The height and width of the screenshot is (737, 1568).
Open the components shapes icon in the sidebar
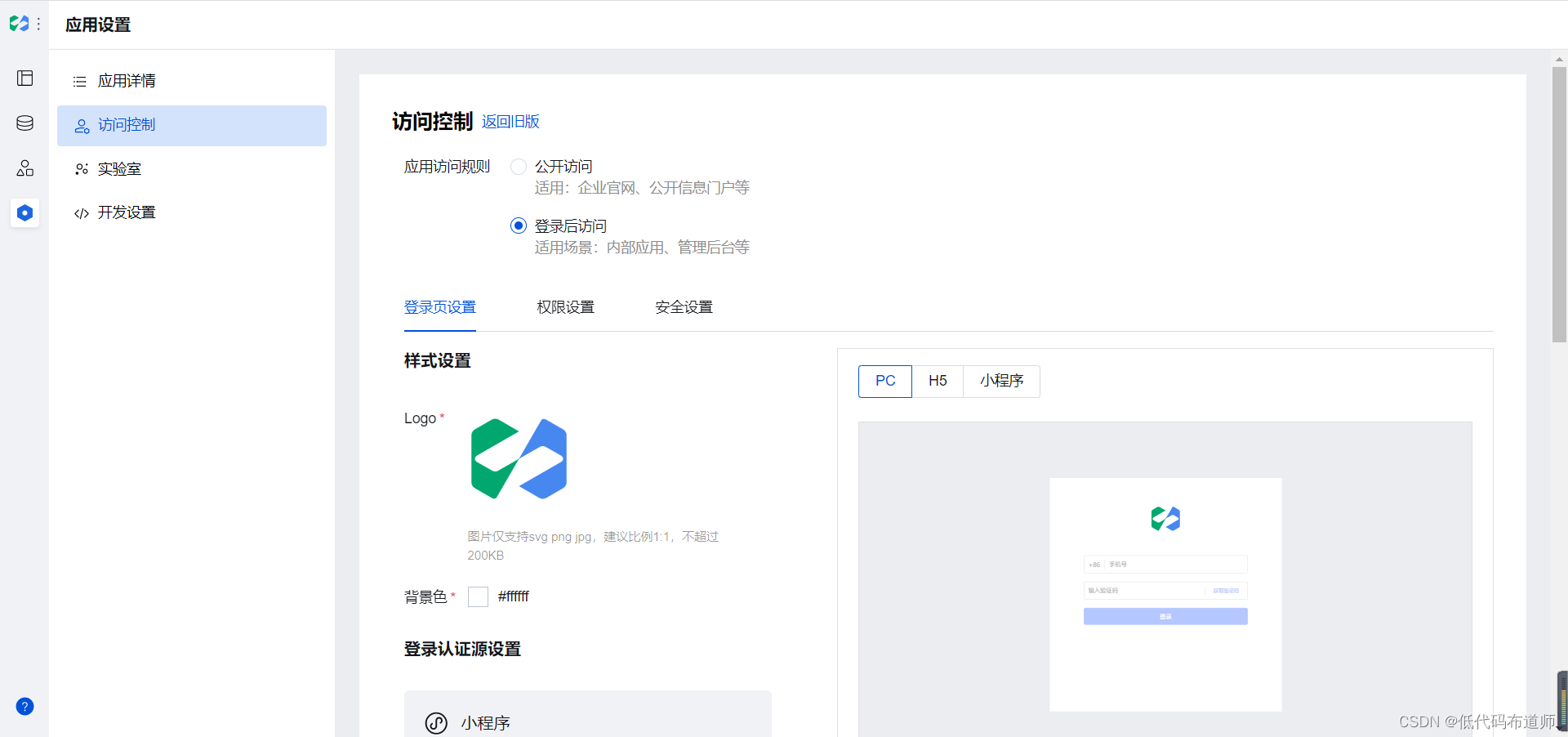coord(24,168)
